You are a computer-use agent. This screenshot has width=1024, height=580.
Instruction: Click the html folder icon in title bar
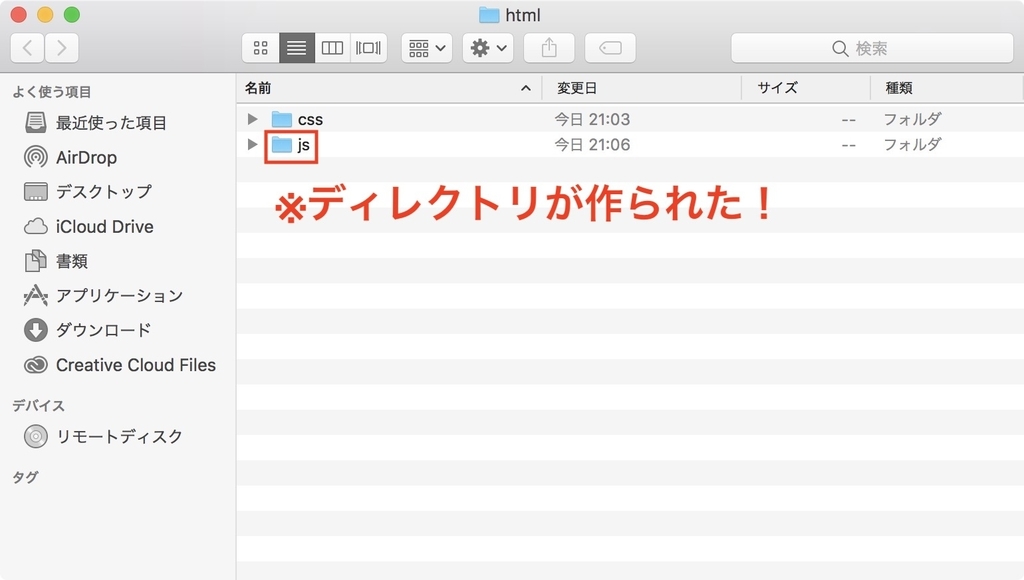[488, 14]
